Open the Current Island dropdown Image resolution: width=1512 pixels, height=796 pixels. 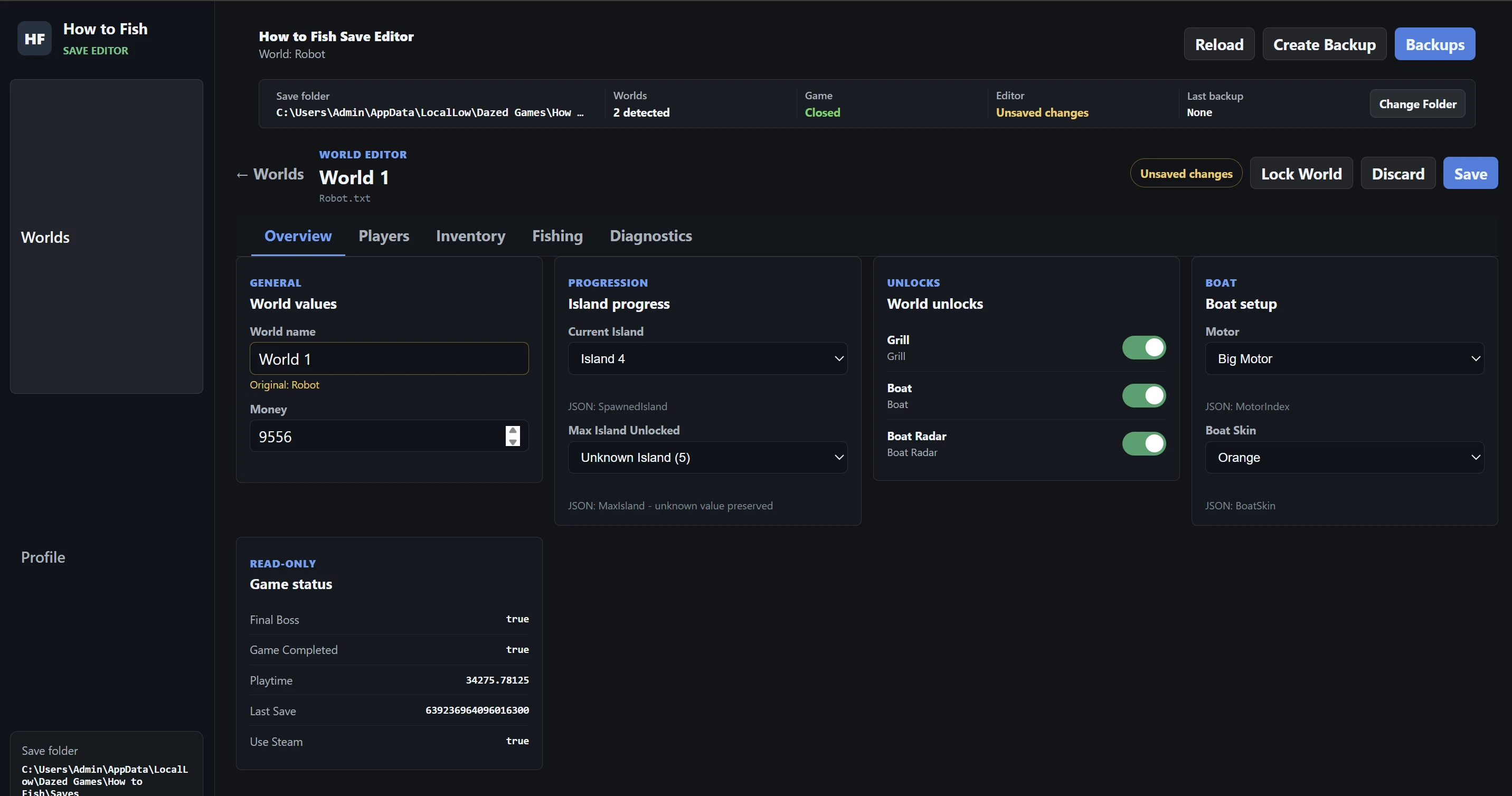coord(707,358)
